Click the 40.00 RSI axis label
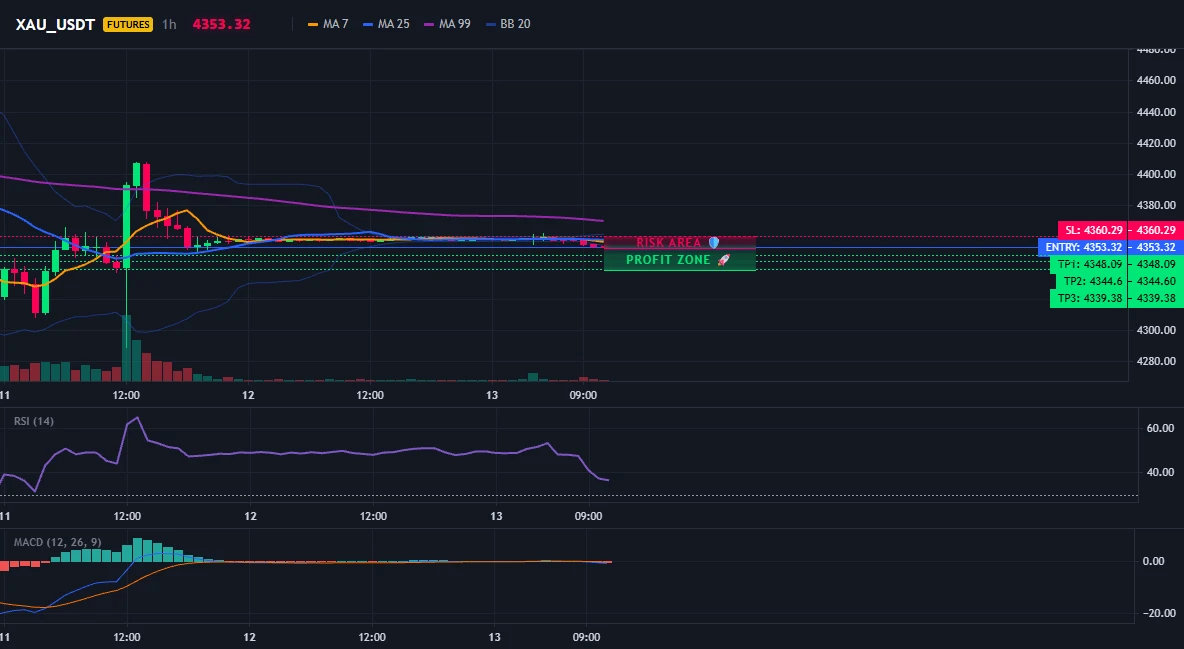This screenshot has width=1184, height=649. (1160, 472)
